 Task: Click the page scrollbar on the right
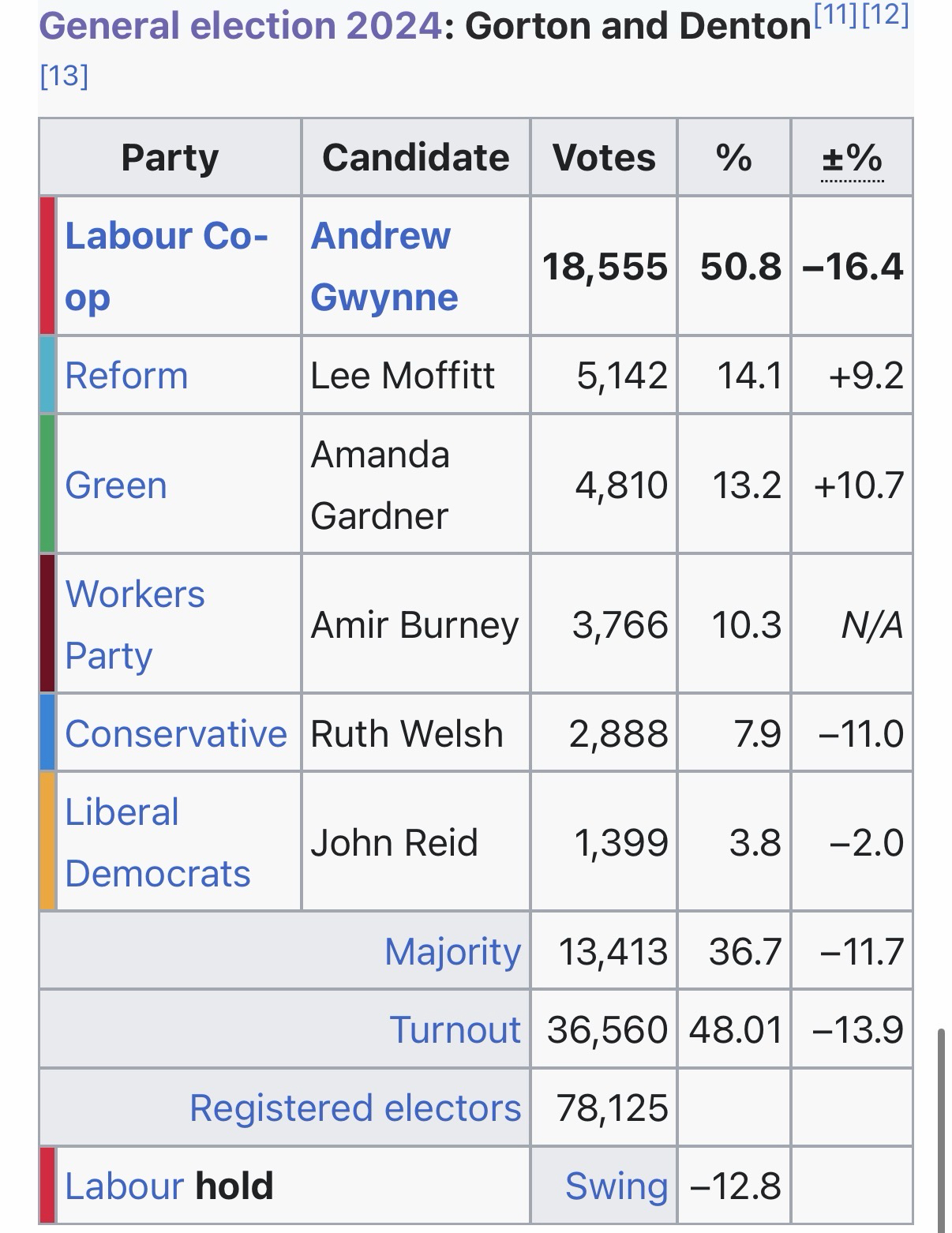939,1121
